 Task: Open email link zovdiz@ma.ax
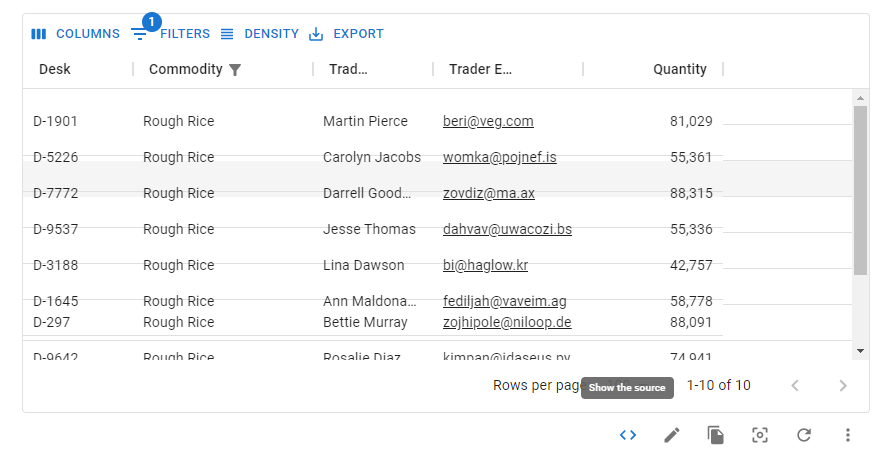coord(489,193)
